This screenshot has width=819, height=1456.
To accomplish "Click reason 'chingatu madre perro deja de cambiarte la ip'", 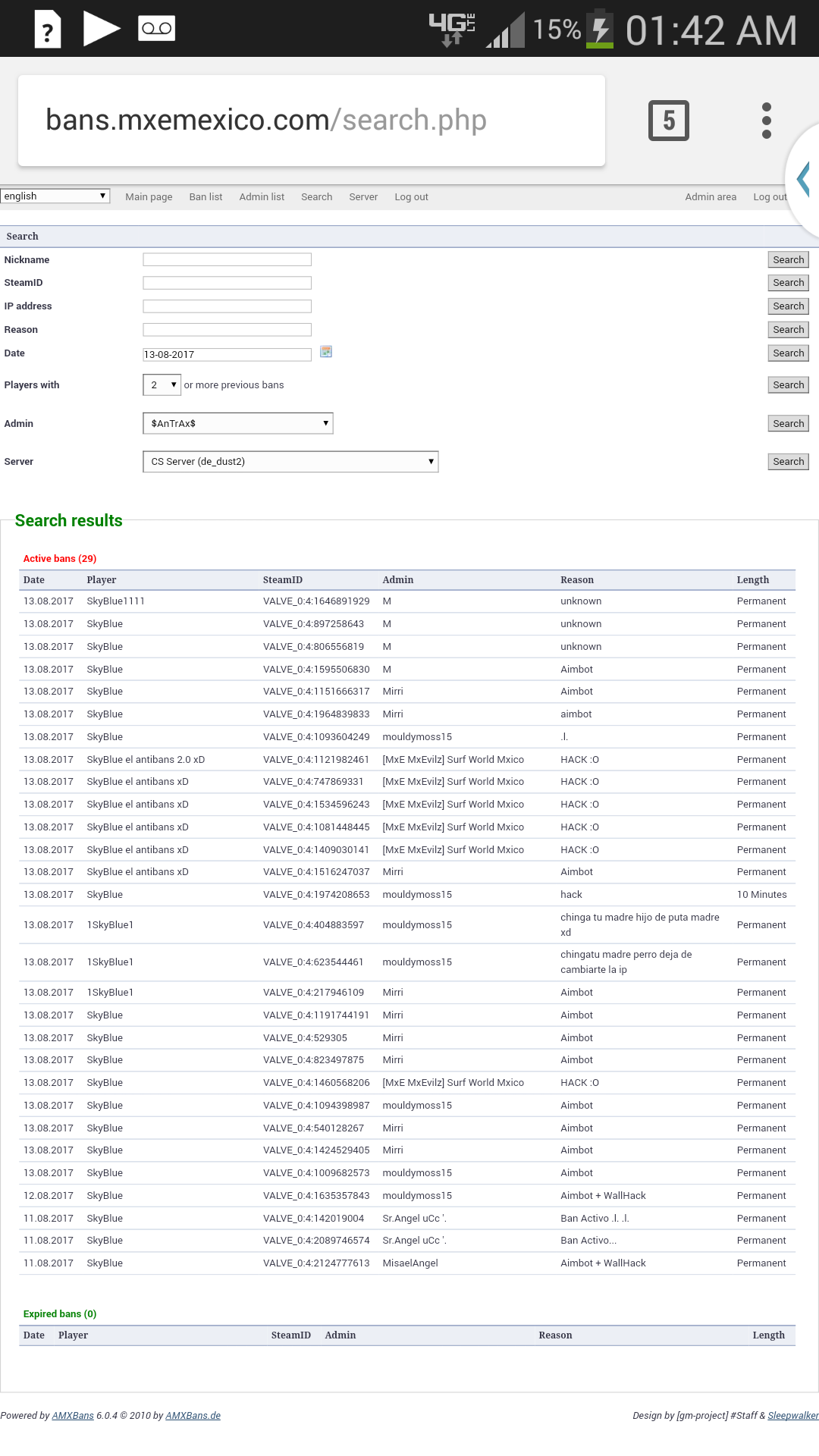I will 626,962.
